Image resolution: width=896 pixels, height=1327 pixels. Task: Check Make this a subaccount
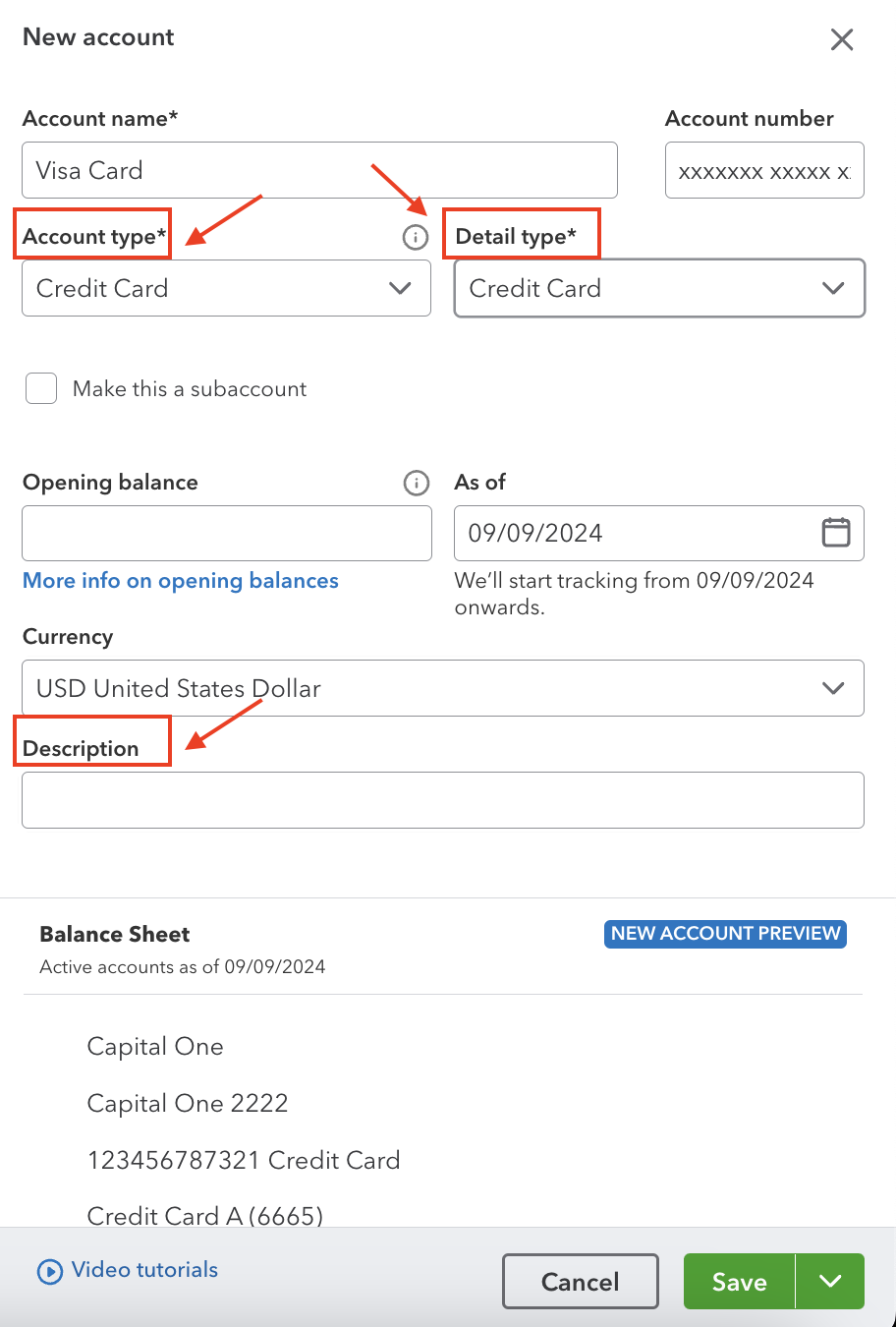pos(41,388)
